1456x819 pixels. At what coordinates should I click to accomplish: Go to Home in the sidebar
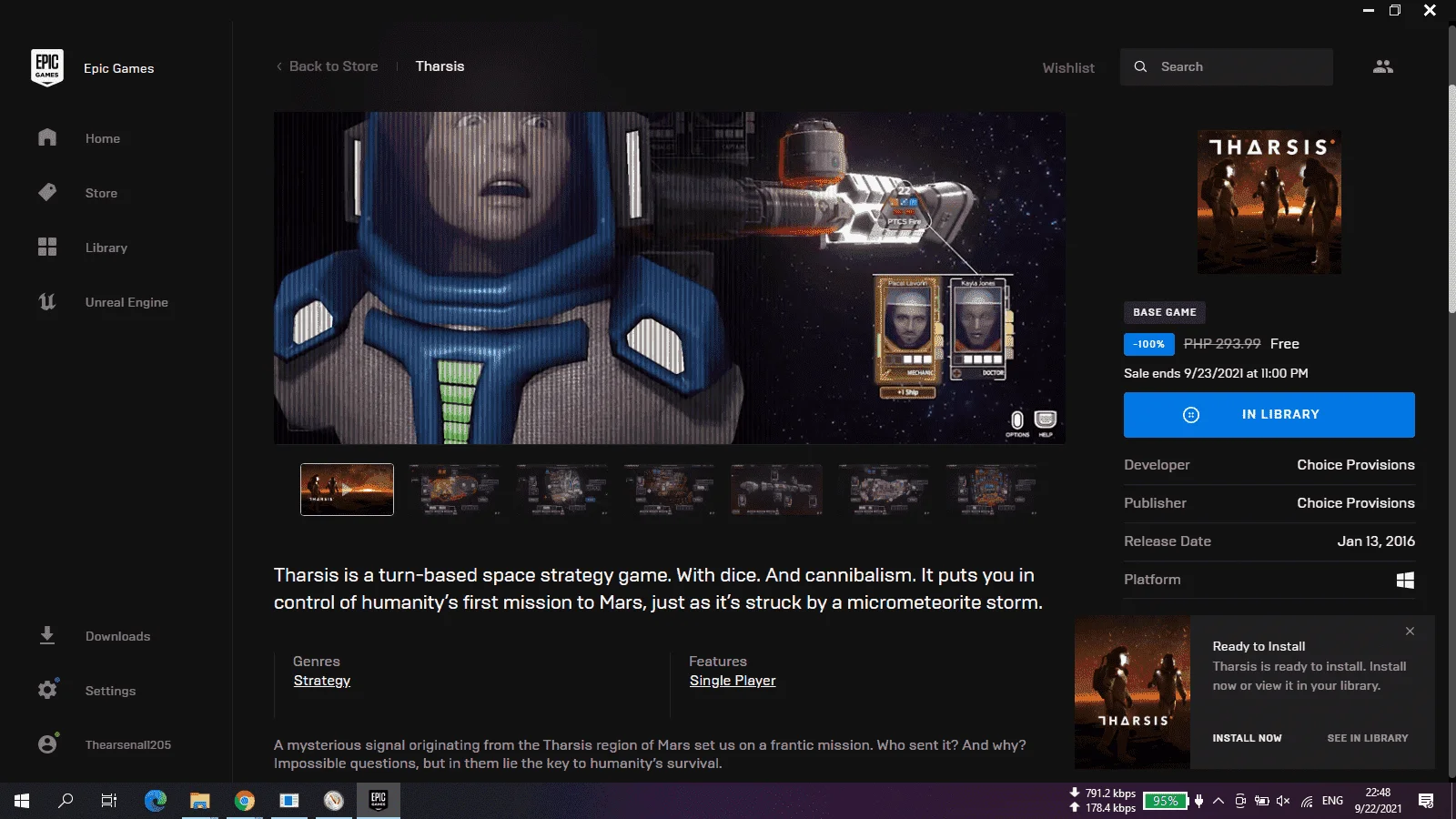point(102,138)
